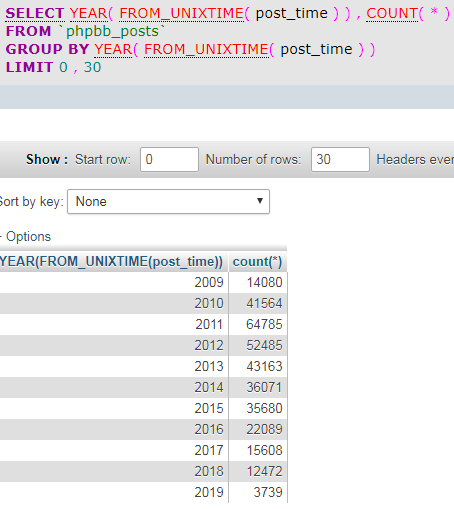Select the year cell 2012
Image resolution: width=454 pixels, height=509 pixels.
pyautogui.click(x=209, y=345)
